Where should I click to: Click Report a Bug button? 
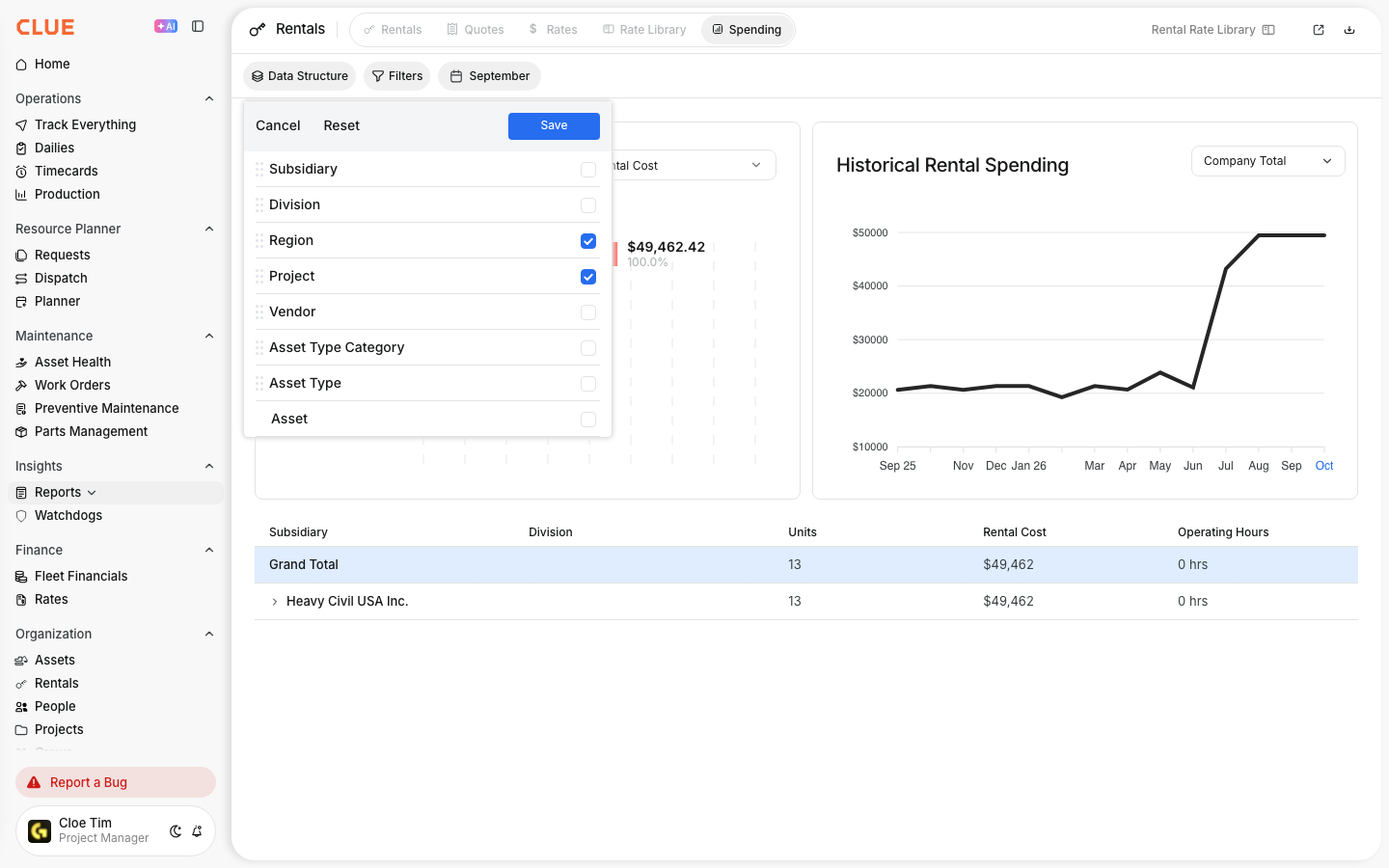tap(116, 782)
